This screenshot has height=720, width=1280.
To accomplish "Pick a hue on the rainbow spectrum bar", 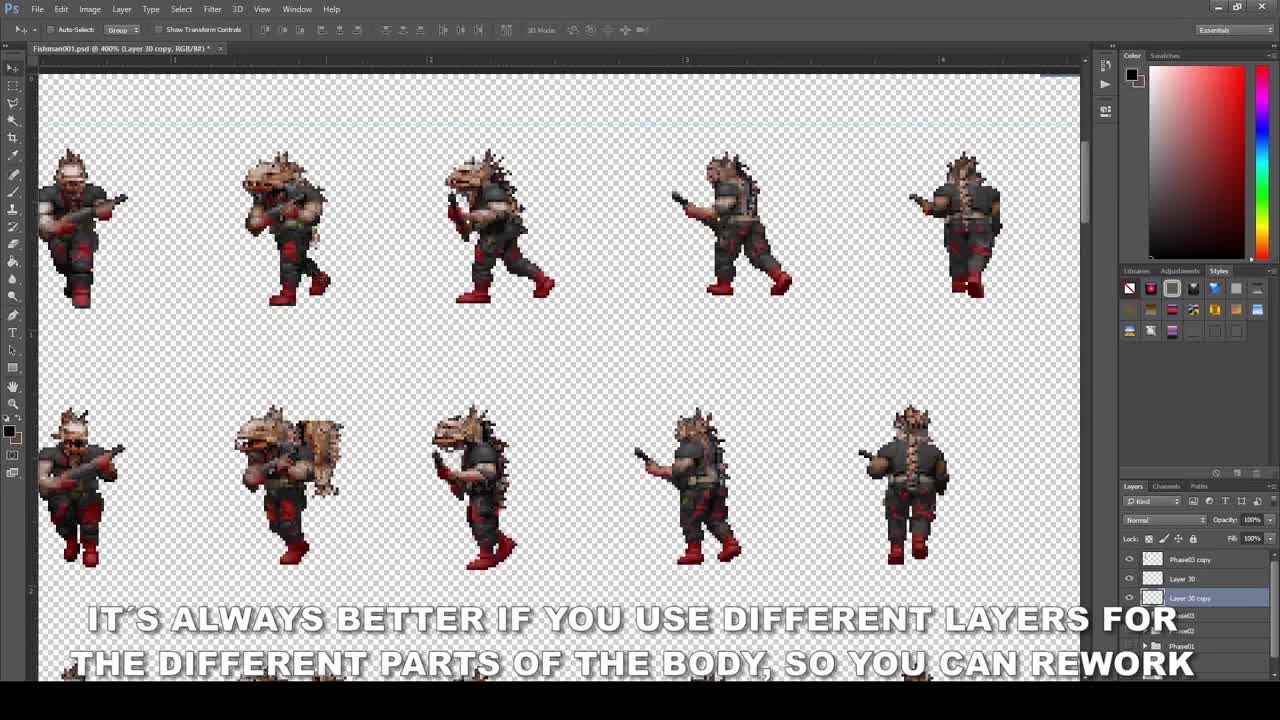I will pyautogui.click(x=1263, y=162).
